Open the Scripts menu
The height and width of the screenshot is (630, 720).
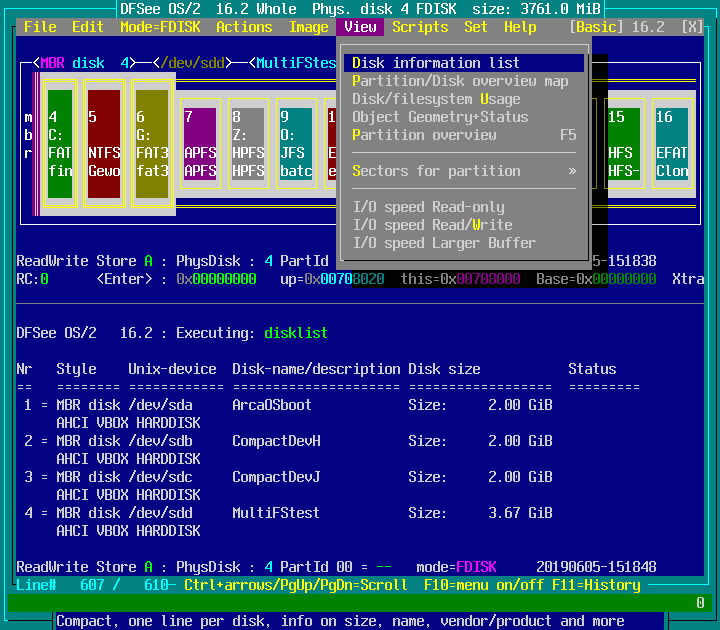[420, 27]
